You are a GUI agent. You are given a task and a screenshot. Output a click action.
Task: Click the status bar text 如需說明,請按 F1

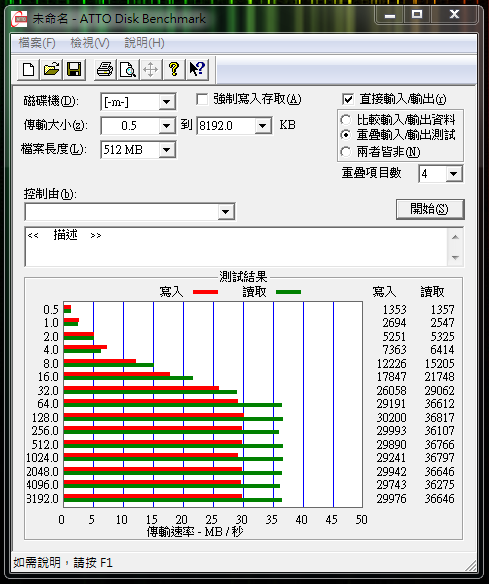pyautogui.click(x=63, y=562)
